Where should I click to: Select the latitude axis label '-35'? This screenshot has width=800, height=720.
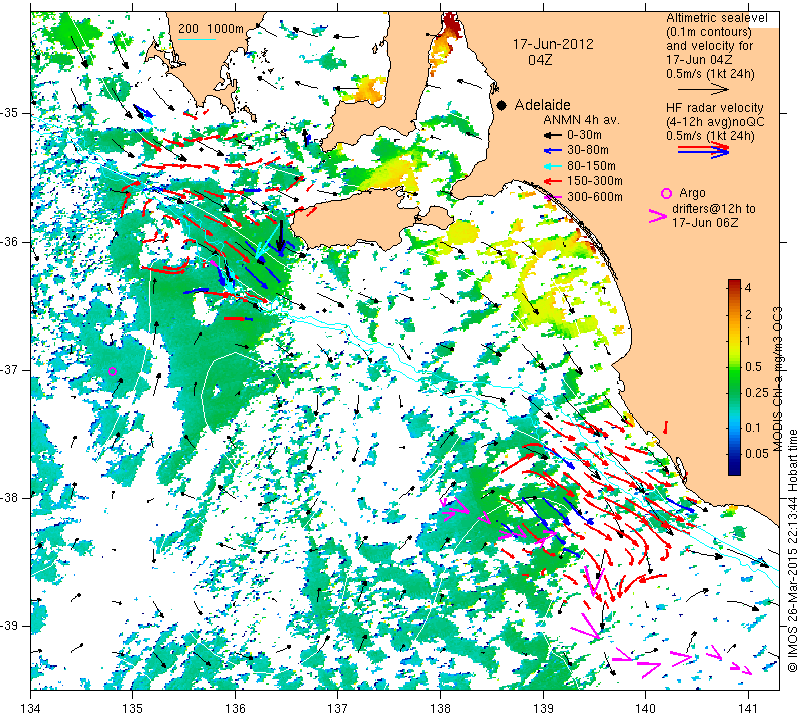point(10,113)
